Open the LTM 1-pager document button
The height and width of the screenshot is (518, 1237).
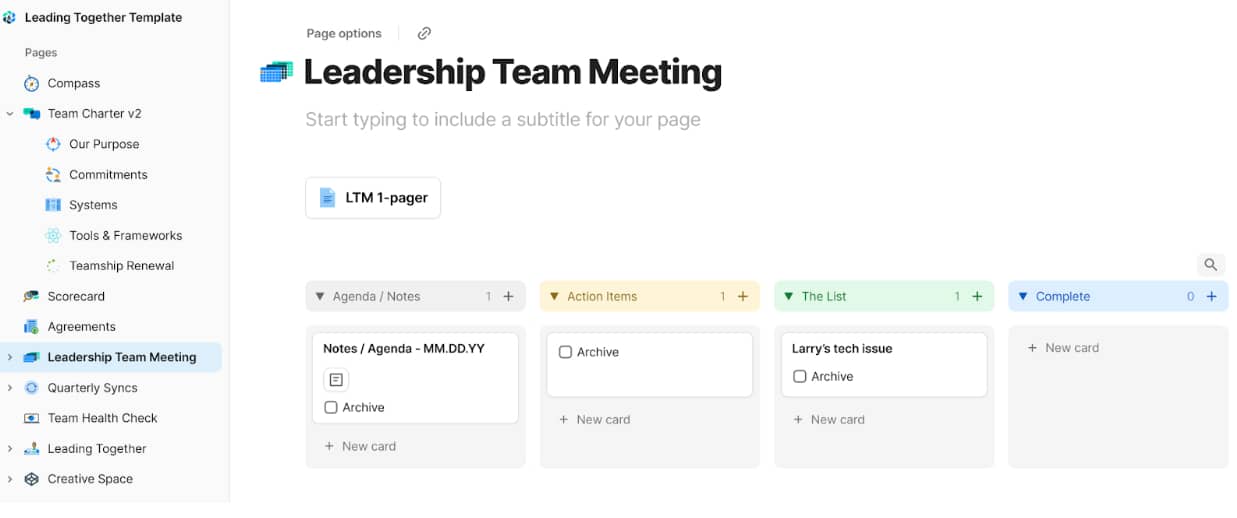(x=373, y=198)
